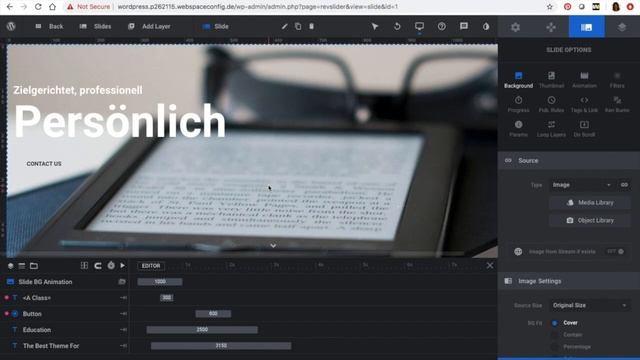Open the Params slide option
640x360 pixels.
[x=518, y=129]
